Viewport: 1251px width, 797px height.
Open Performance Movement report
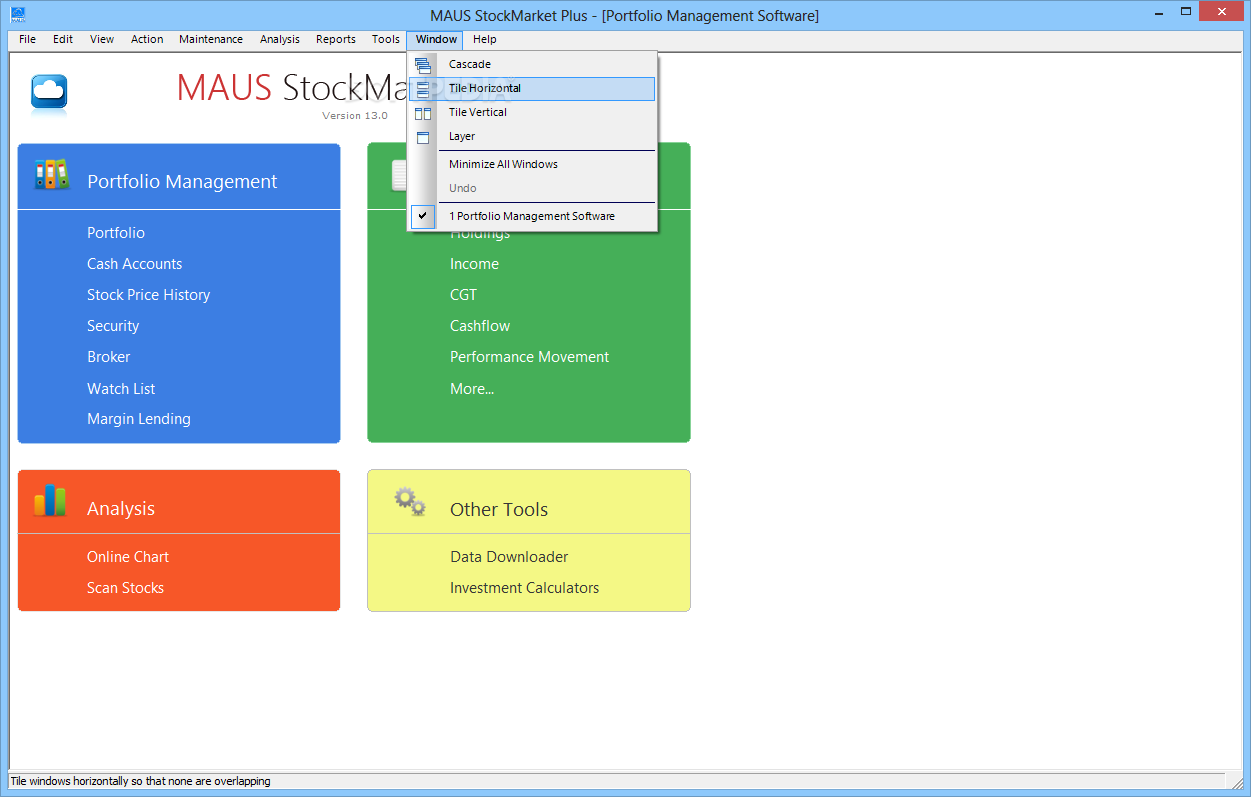[530, 357]
